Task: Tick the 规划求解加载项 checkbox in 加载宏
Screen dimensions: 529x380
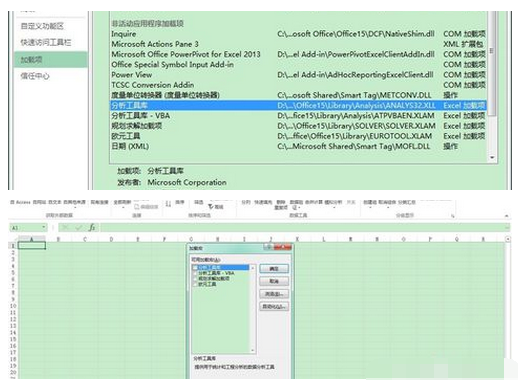Action: click(195, 279)
